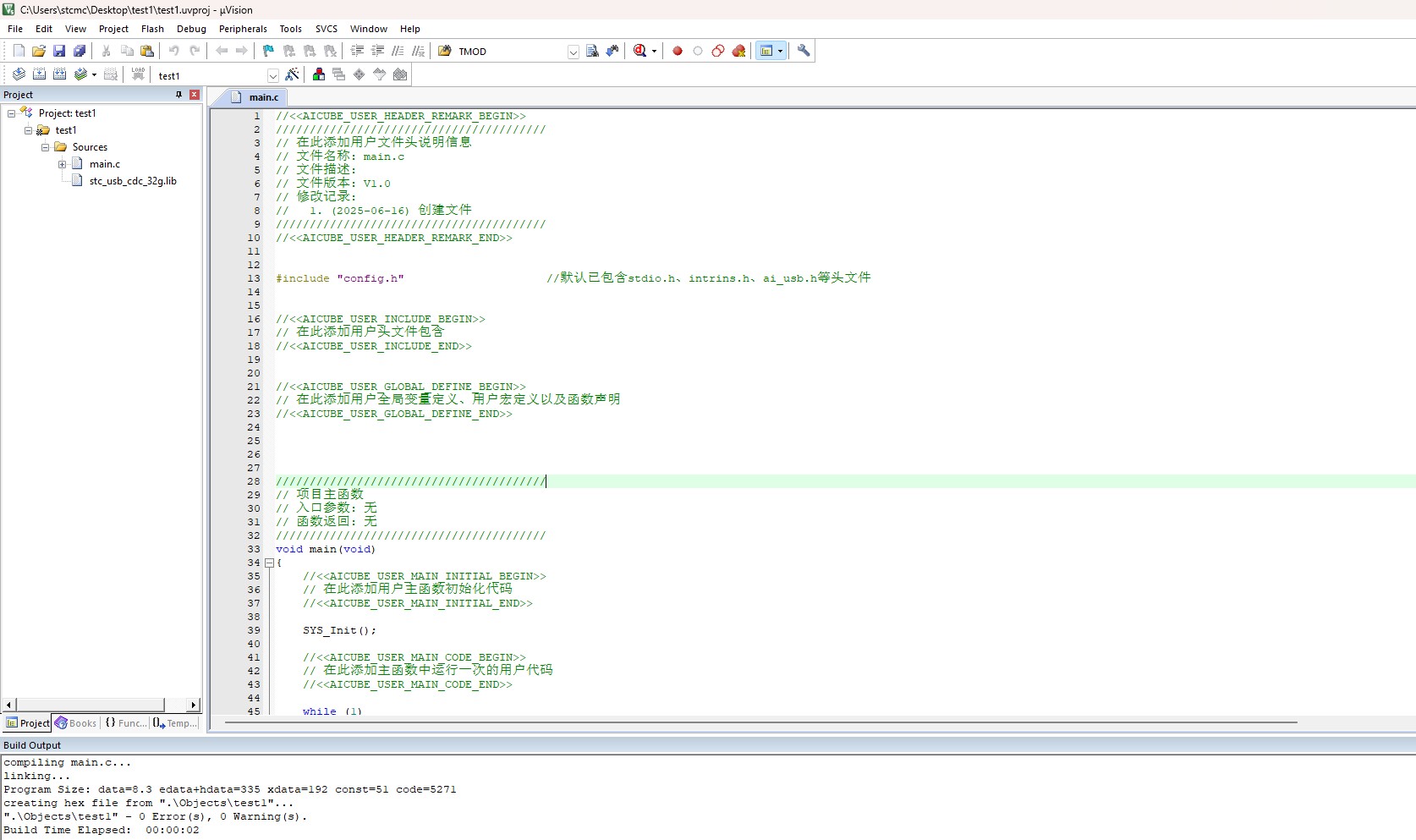
Task: Click the Unindent selected lines icon
Action: [377, 51]
